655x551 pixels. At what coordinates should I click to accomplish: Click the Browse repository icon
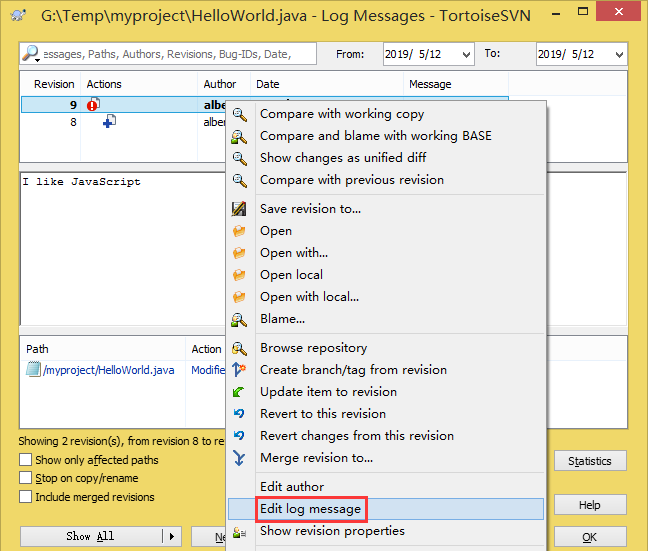tap(239, 348)
